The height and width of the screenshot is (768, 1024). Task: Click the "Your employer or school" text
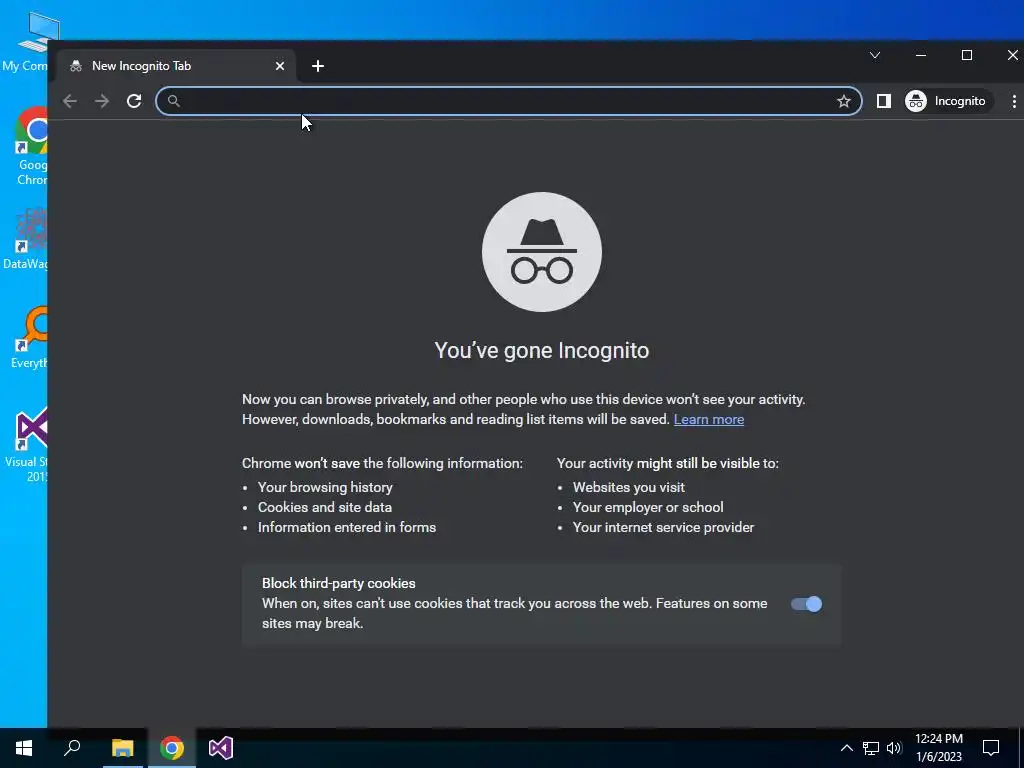click(x=648, y=507)
